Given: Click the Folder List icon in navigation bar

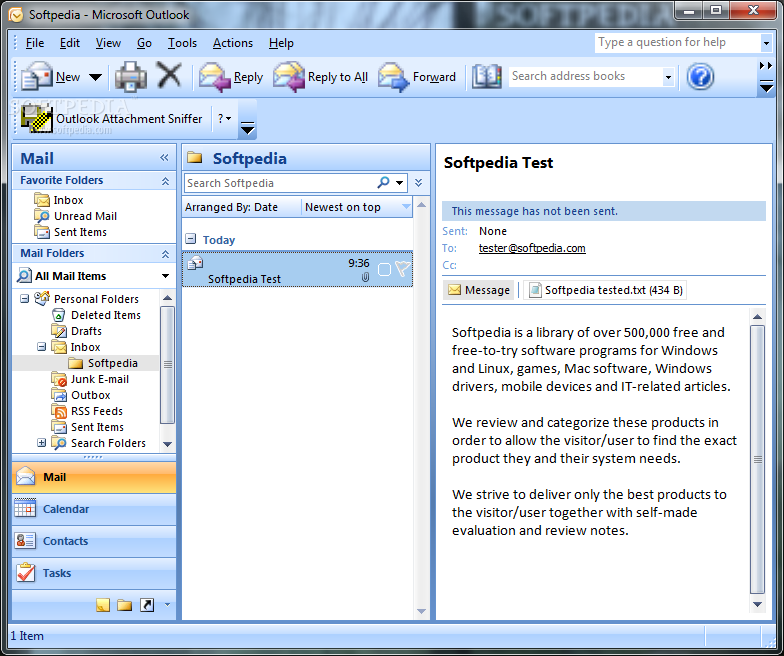Looking at the screenshot, I should (x=124, y=605).
